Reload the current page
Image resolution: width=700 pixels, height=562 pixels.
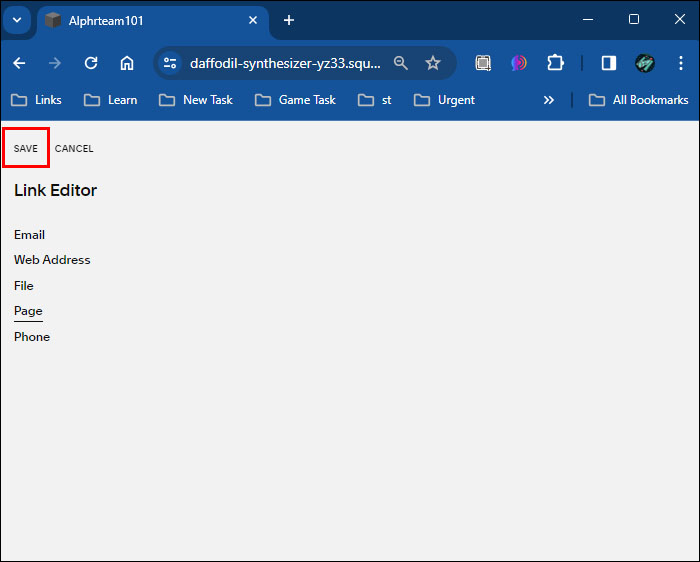coord(91,63)
